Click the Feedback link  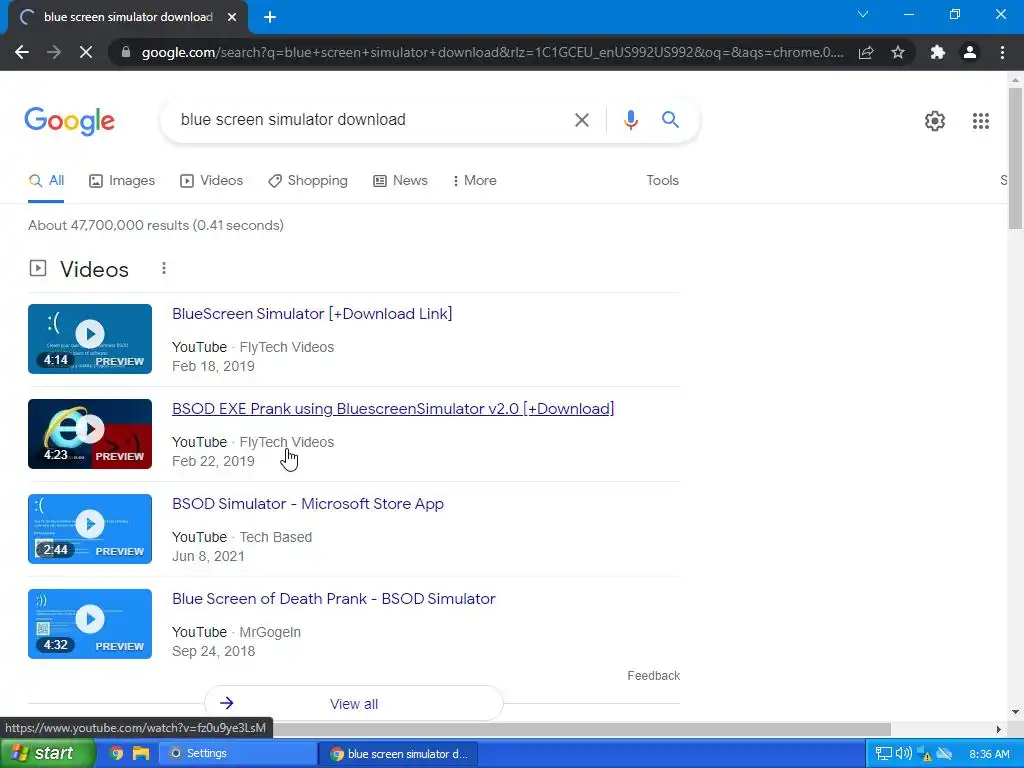click(x=654, y=676)
